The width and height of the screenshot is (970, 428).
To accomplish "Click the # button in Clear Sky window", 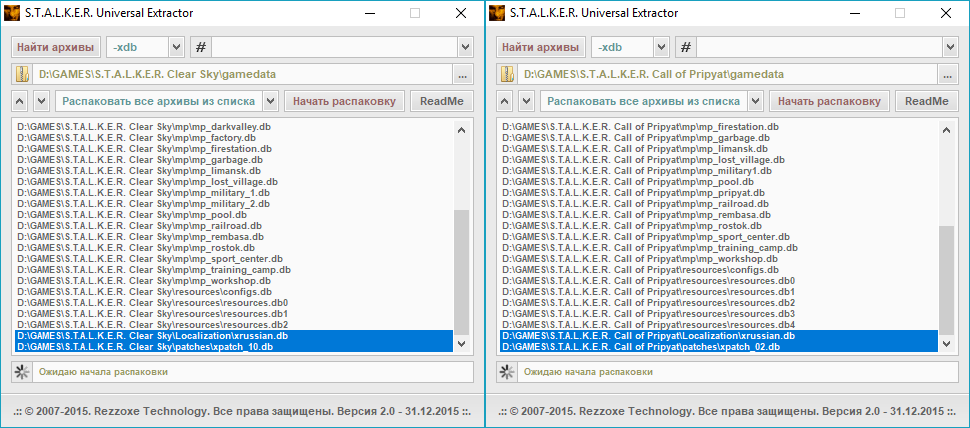I will coord(200,47).
